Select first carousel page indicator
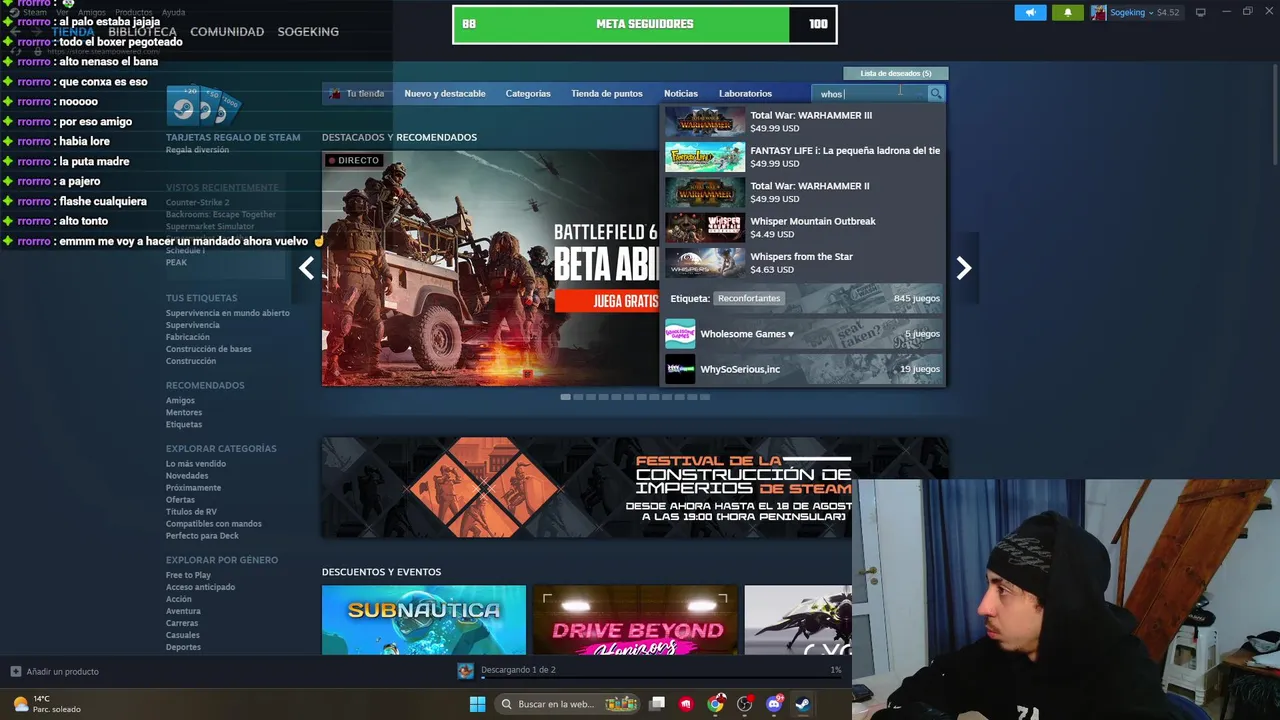 coord(565,397)
